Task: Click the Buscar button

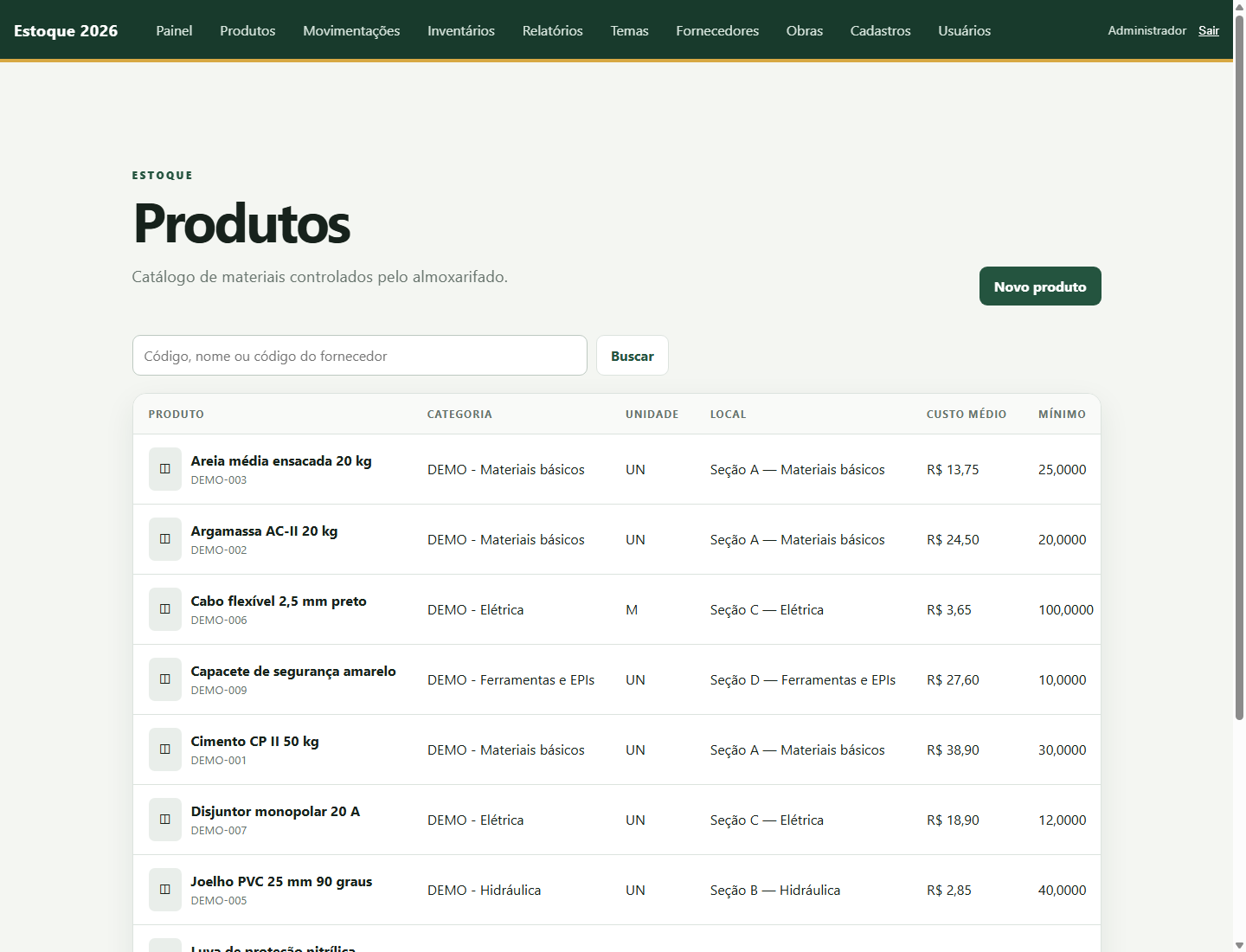Action: coord(633,356)
